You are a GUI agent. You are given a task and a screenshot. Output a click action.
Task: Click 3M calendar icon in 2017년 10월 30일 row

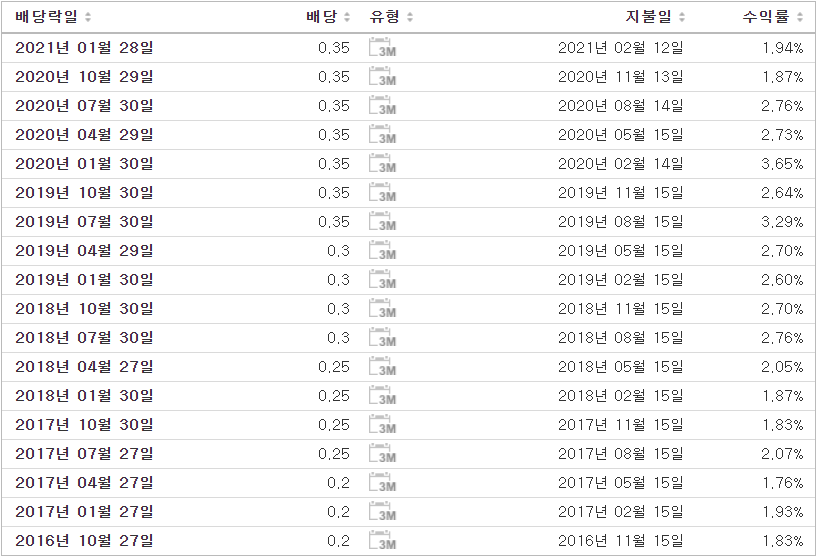[382, 425]
